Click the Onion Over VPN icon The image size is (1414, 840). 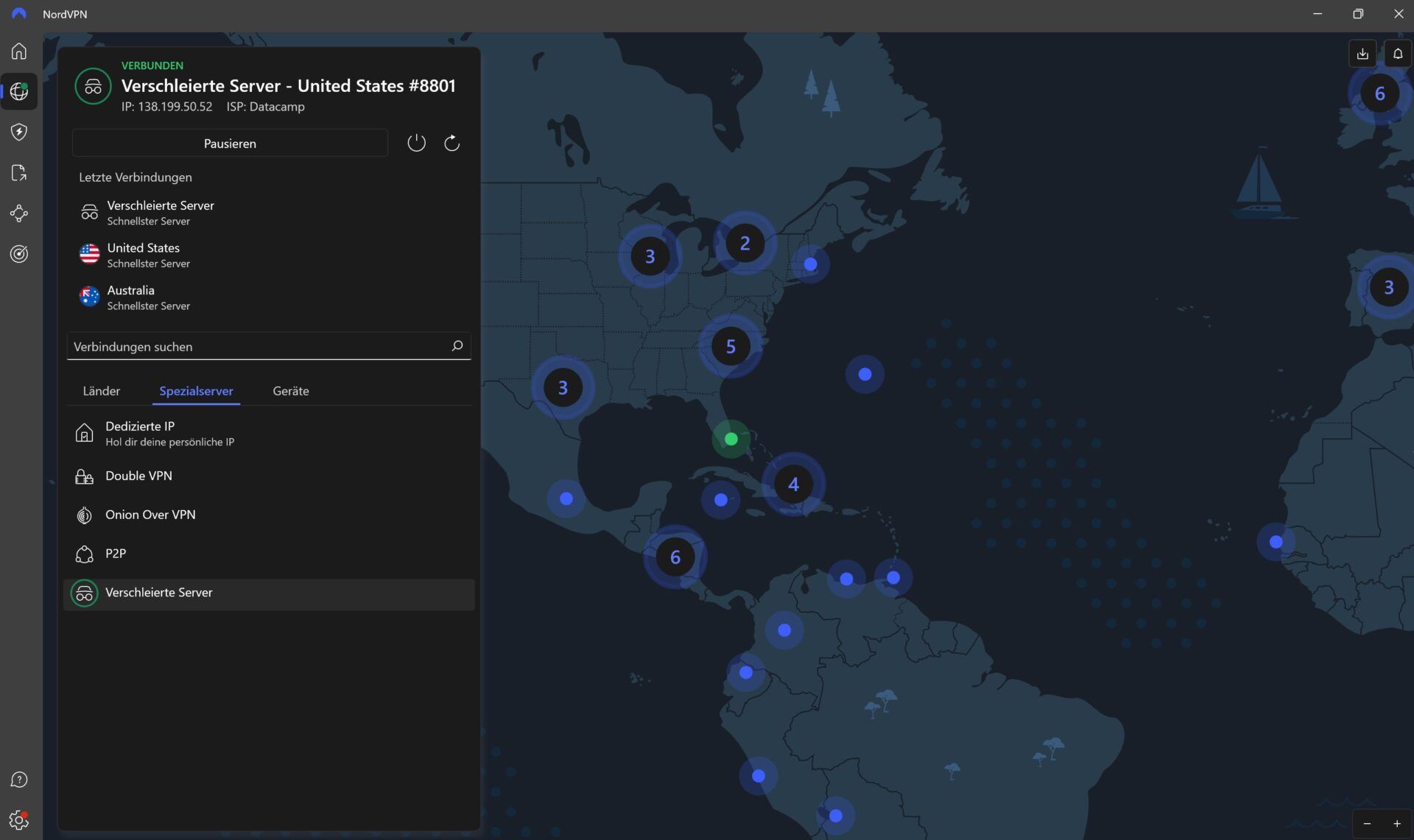pyautogui.click(x=85, y=515)
